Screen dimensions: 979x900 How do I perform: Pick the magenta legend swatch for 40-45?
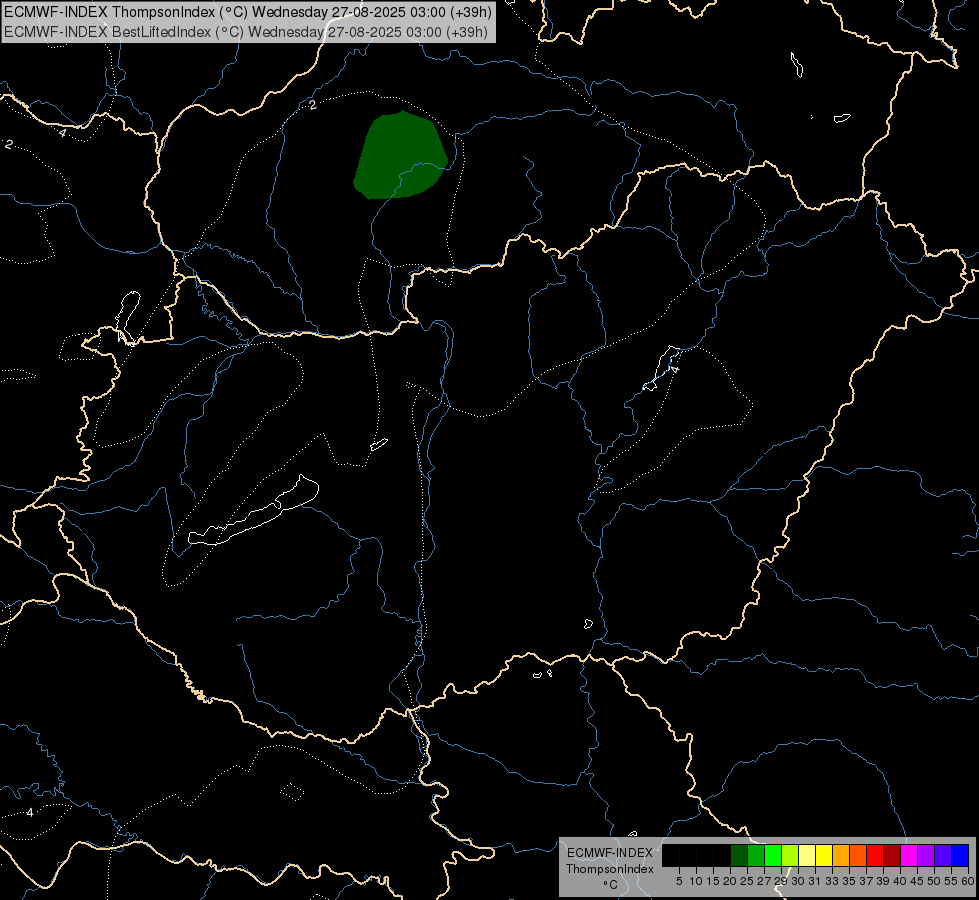(x=909, y=855)
